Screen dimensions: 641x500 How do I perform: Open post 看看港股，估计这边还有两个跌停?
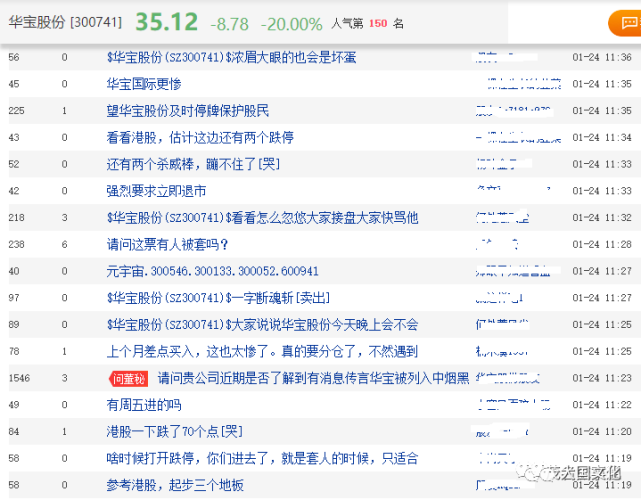click(200, 137)
